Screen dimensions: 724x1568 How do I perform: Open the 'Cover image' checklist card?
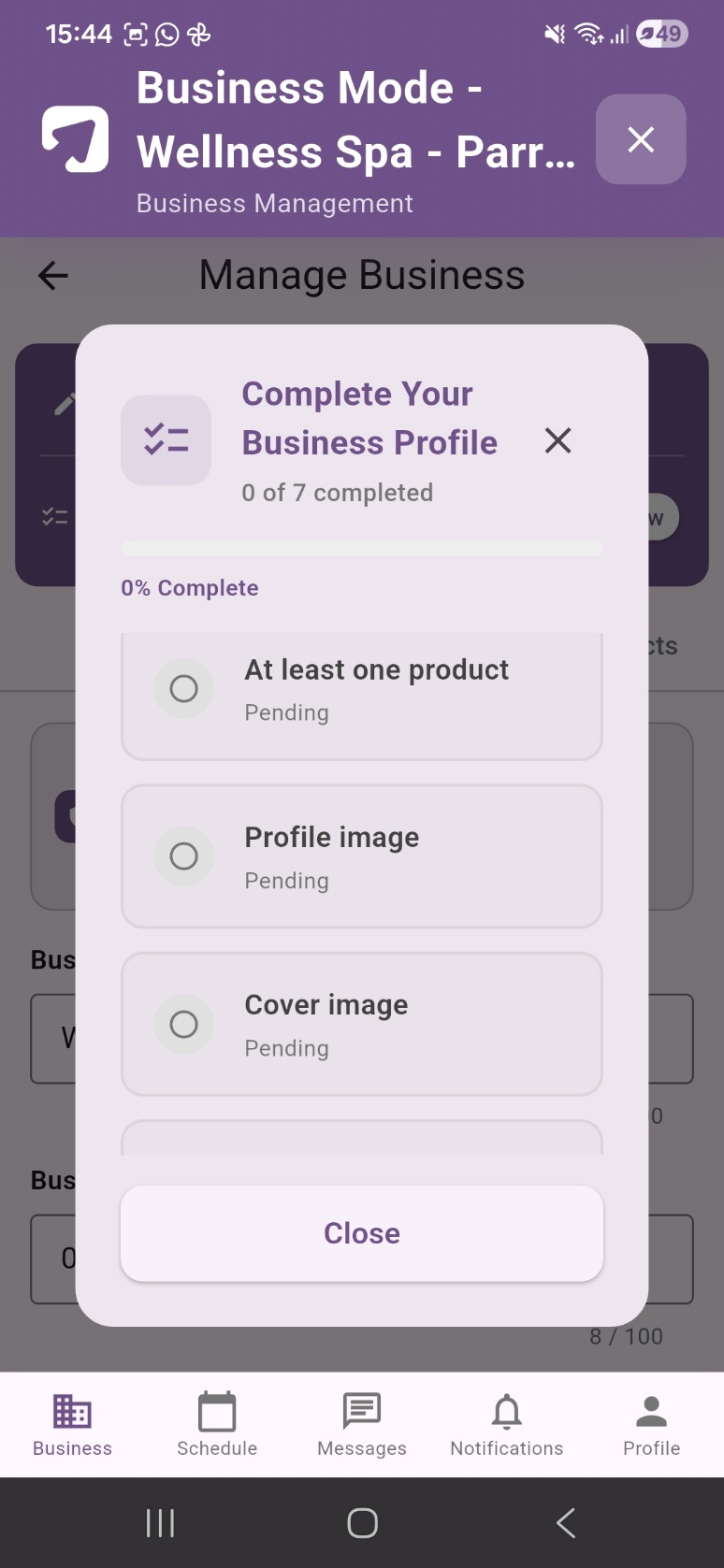[362, 1024]
